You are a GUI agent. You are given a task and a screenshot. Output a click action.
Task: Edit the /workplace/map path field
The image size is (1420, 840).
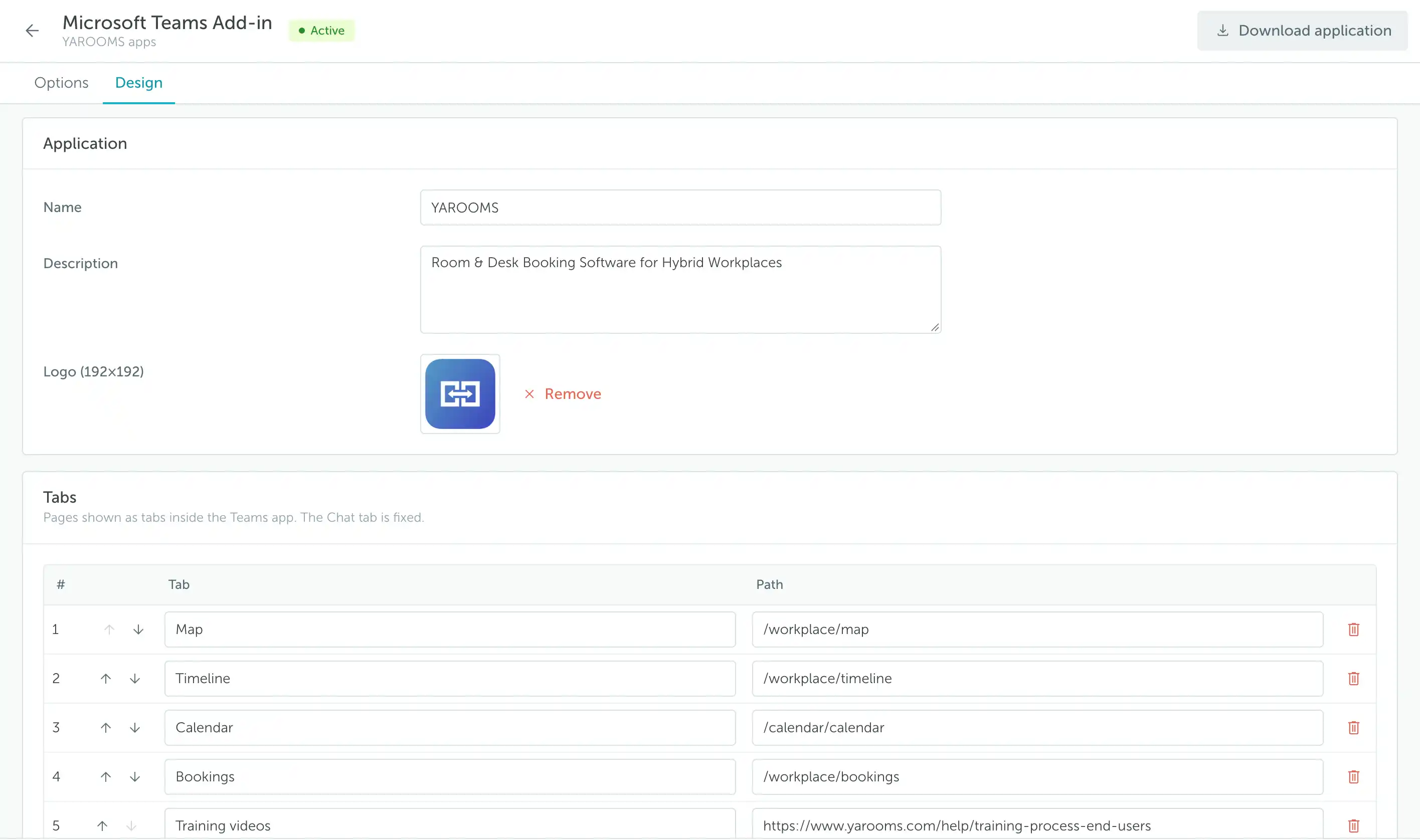(x=1038, y=629)
